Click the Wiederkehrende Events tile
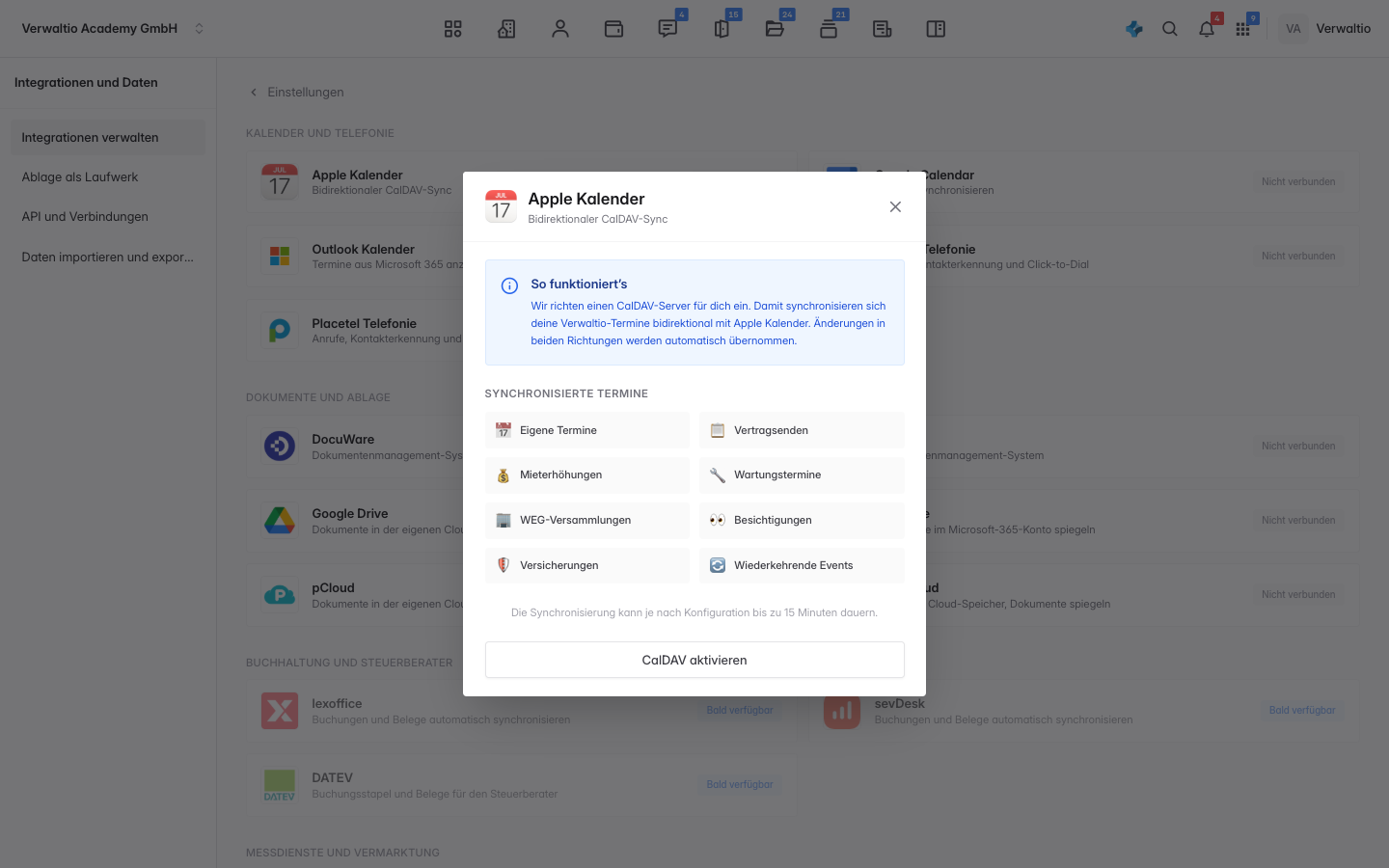Screen dimensions: 1389x868 click(x=802, y=565)
